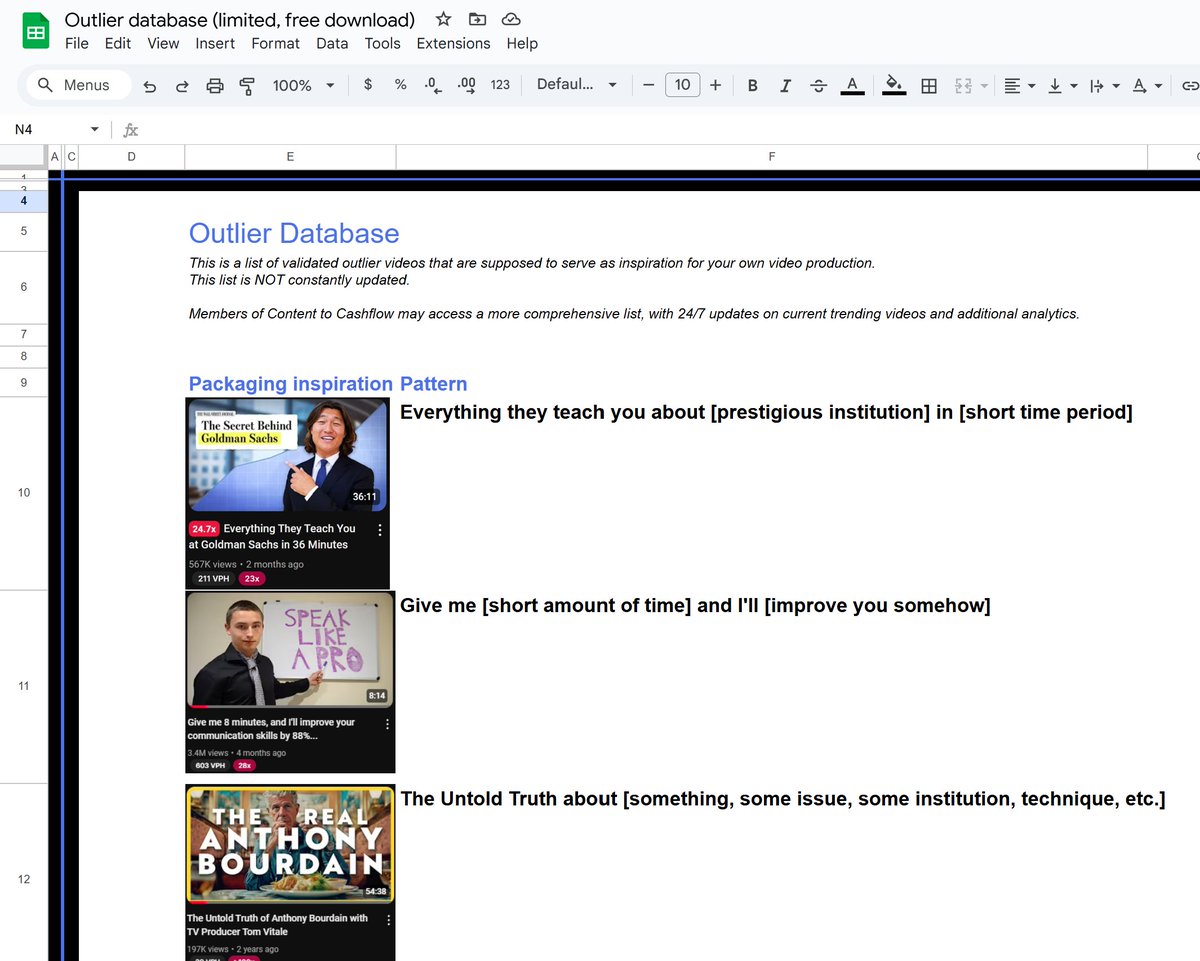Decrease decimal places
Viewport: 1200px width, 961px height.
click(x=433, y=85)
